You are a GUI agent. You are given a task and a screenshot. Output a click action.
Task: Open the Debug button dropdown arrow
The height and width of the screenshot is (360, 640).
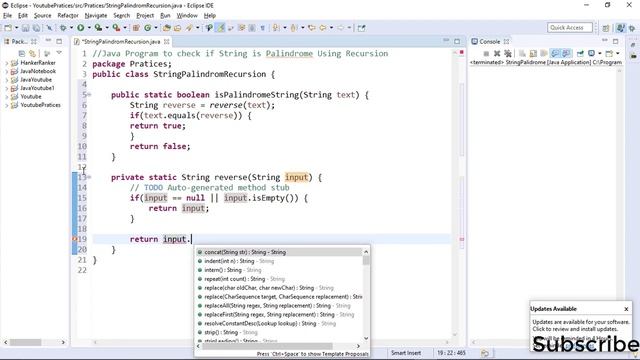pos(71,28)
